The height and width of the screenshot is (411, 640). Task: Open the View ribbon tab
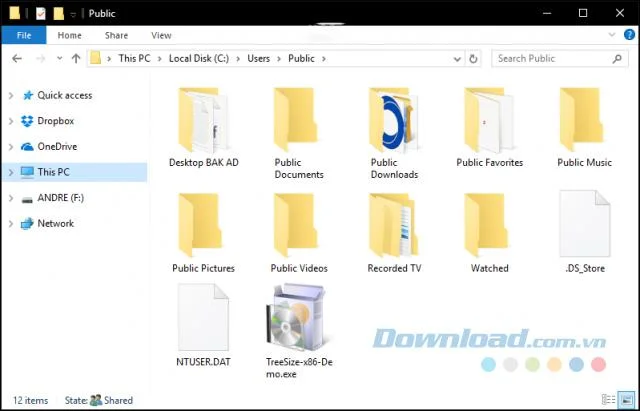pos(161,36)
